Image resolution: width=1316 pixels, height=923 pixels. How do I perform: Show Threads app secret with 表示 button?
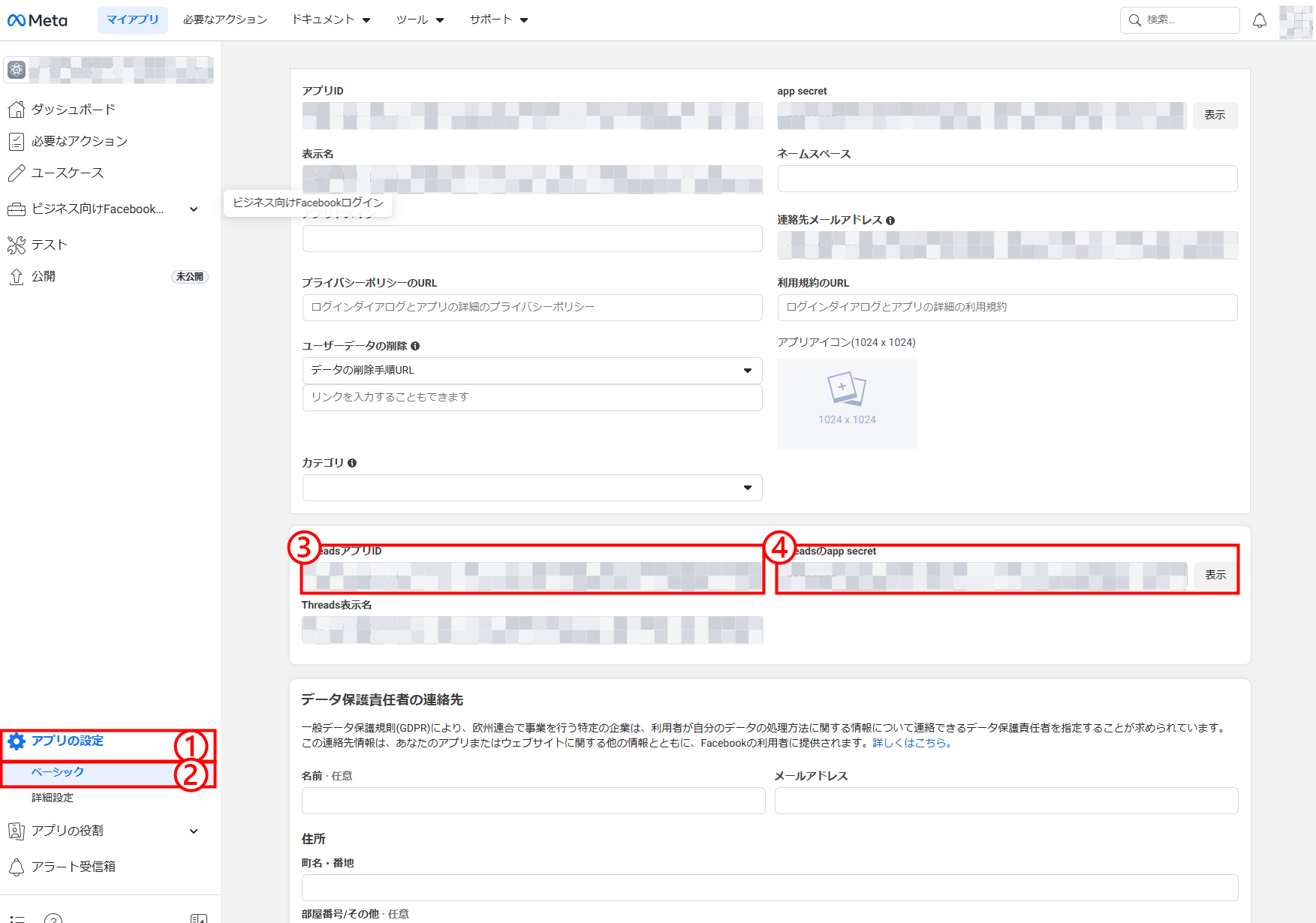[1215, 576]
